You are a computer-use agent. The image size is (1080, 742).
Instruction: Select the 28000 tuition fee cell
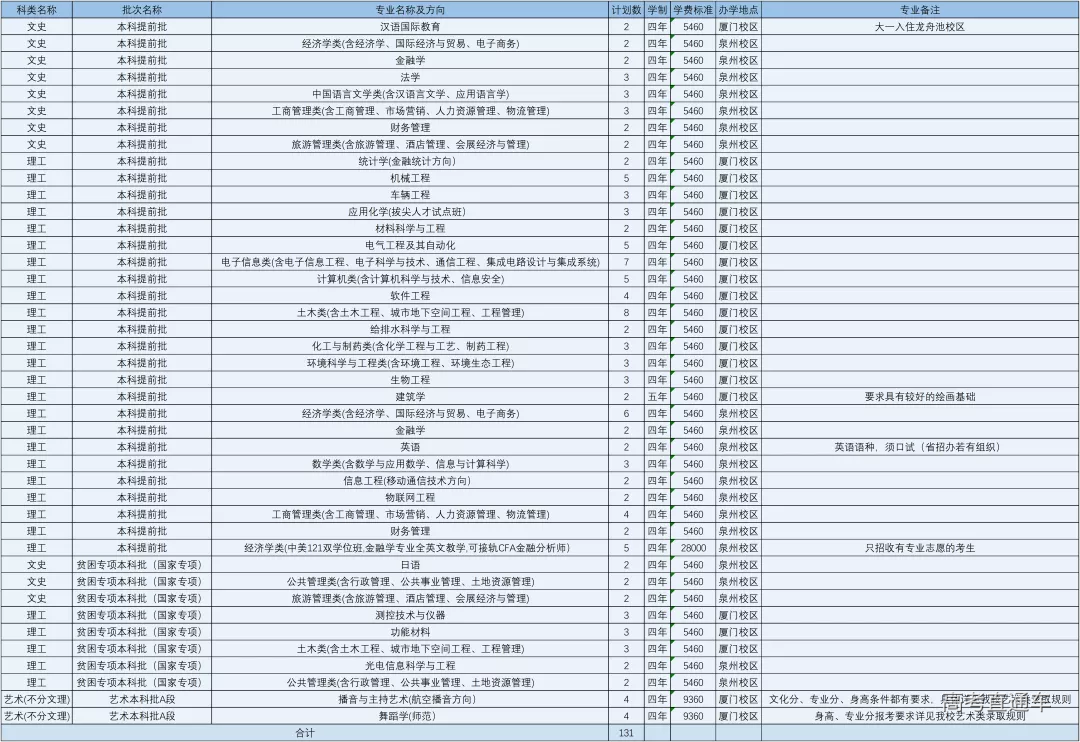tap(693, 548)
